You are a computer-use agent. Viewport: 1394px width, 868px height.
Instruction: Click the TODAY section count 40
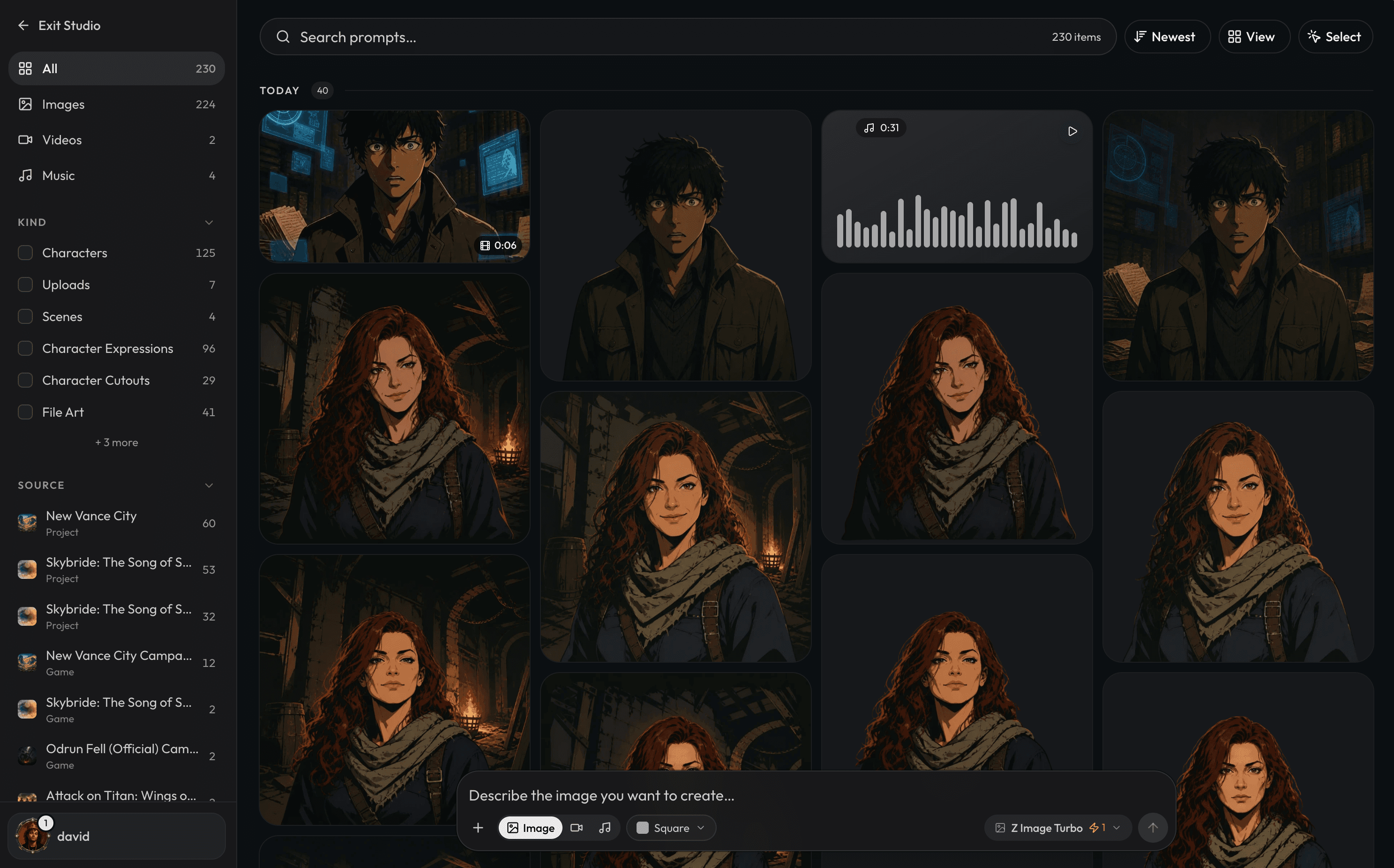(322, 90)
